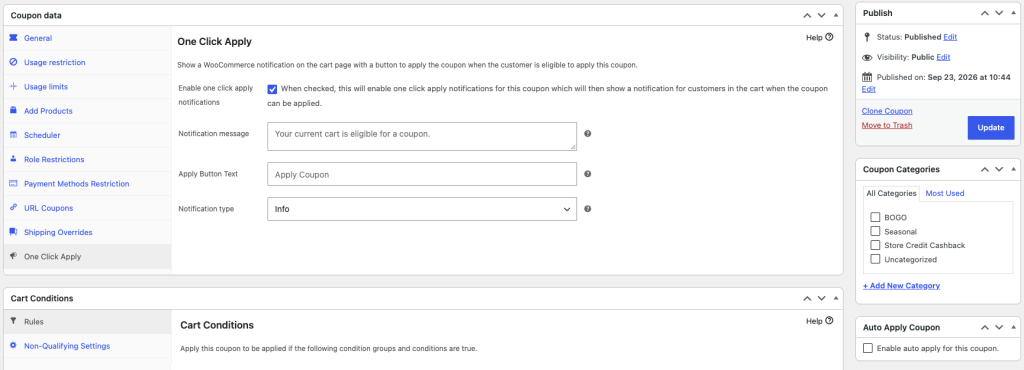Collapse the Coupon data panel
Image resolution: width=1024 pixels, height=370 pixels.
coord(837,15)
